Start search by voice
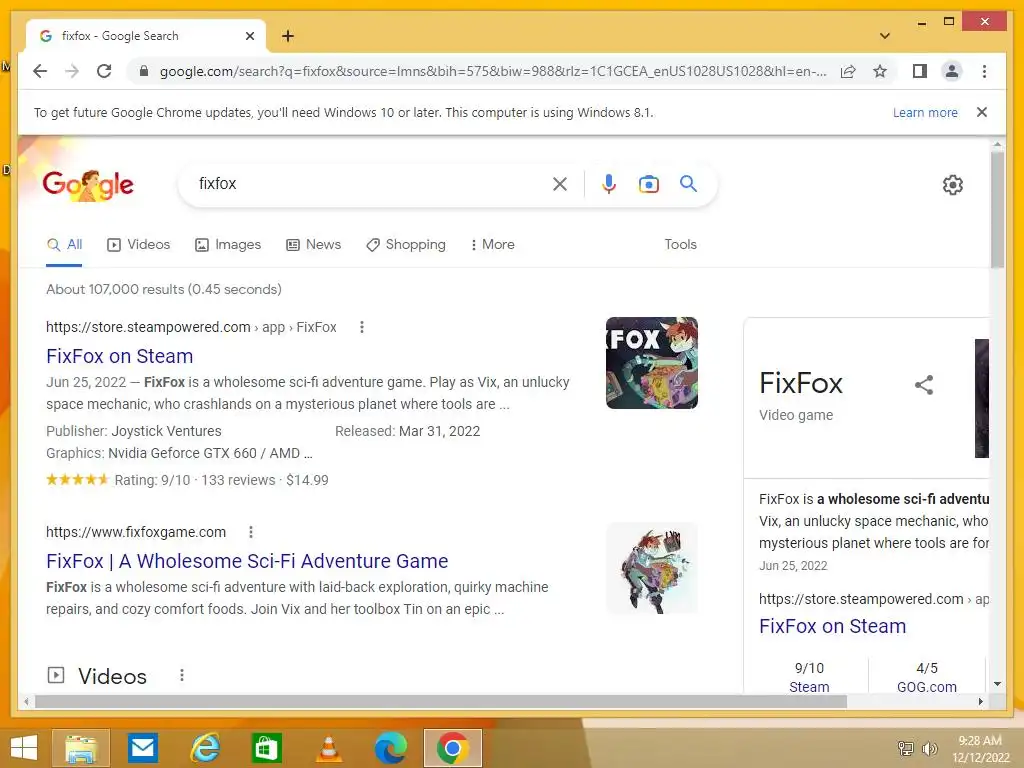1024x768 pixels. [x=609, y=184]
